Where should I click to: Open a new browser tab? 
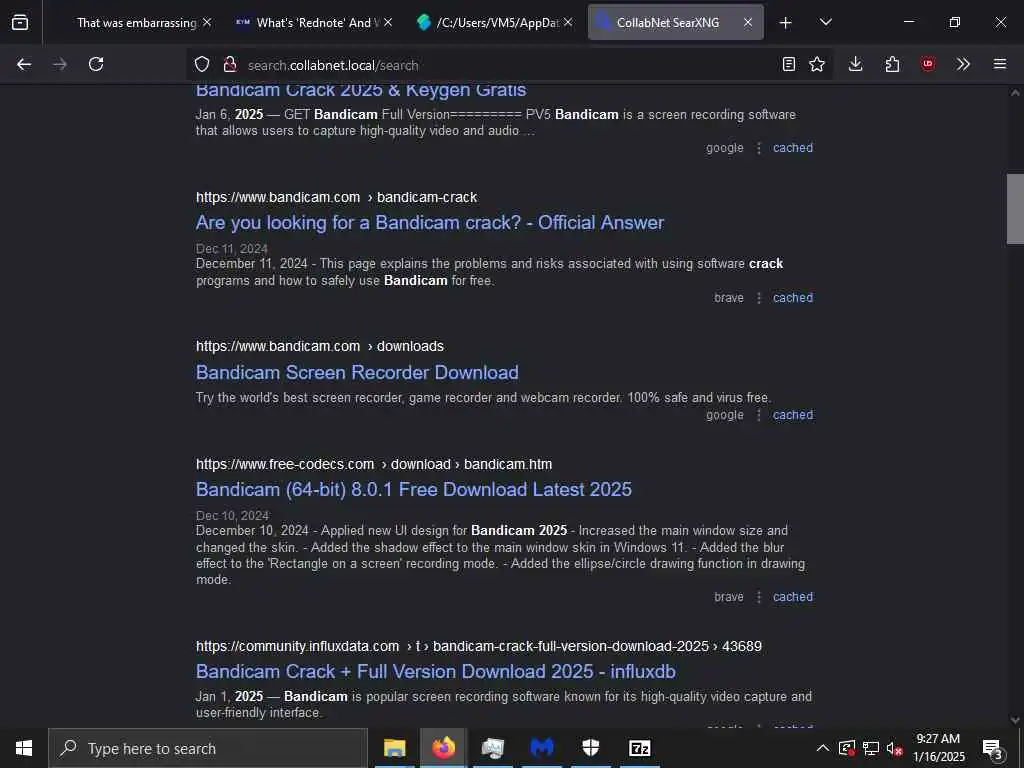[786, 23]
